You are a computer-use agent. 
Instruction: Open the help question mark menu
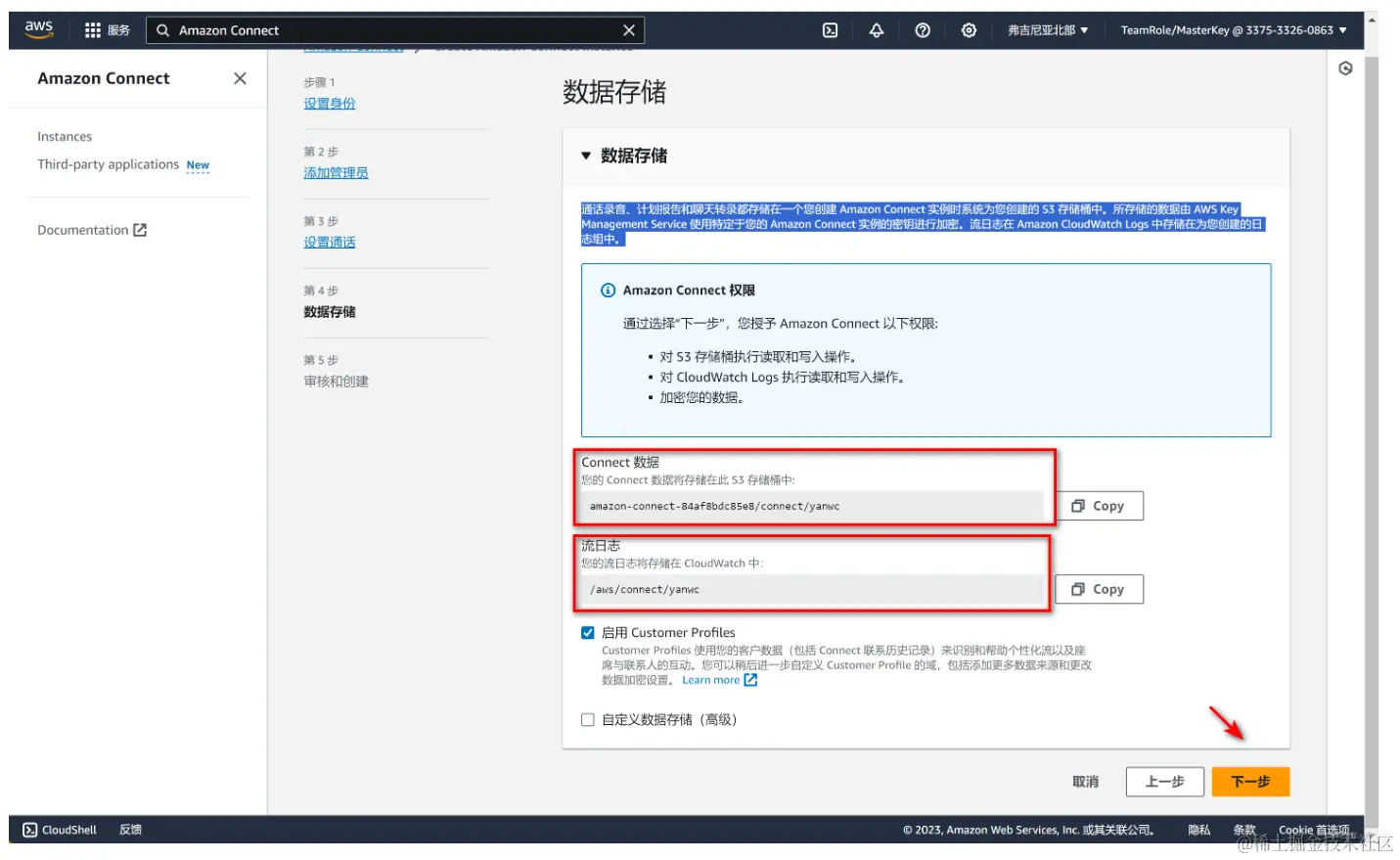[x=923, y=30]
